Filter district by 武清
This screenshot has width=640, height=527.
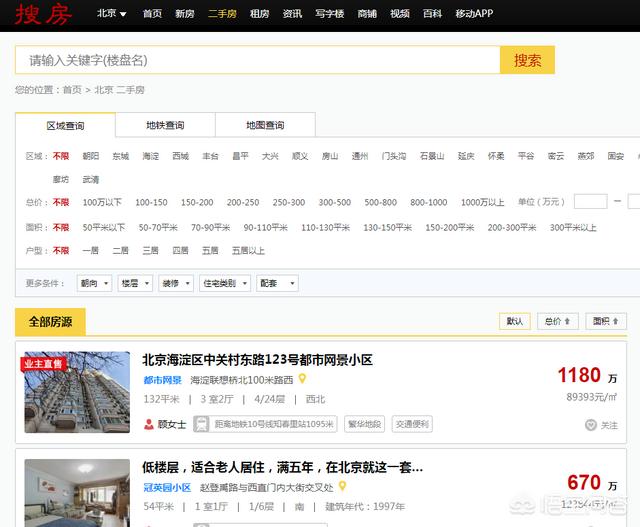click(91, 179)
